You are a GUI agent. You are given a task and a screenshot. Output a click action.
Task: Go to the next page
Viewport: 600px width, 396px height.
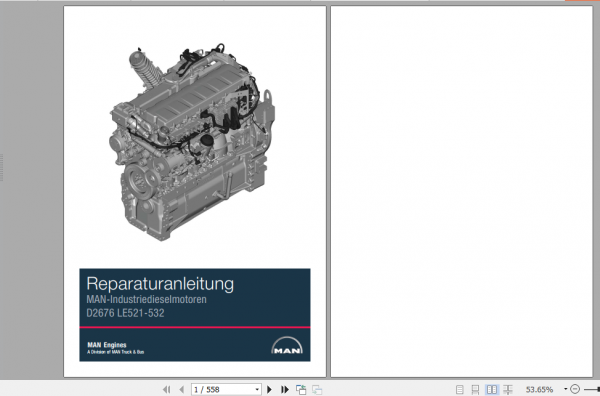269,389
